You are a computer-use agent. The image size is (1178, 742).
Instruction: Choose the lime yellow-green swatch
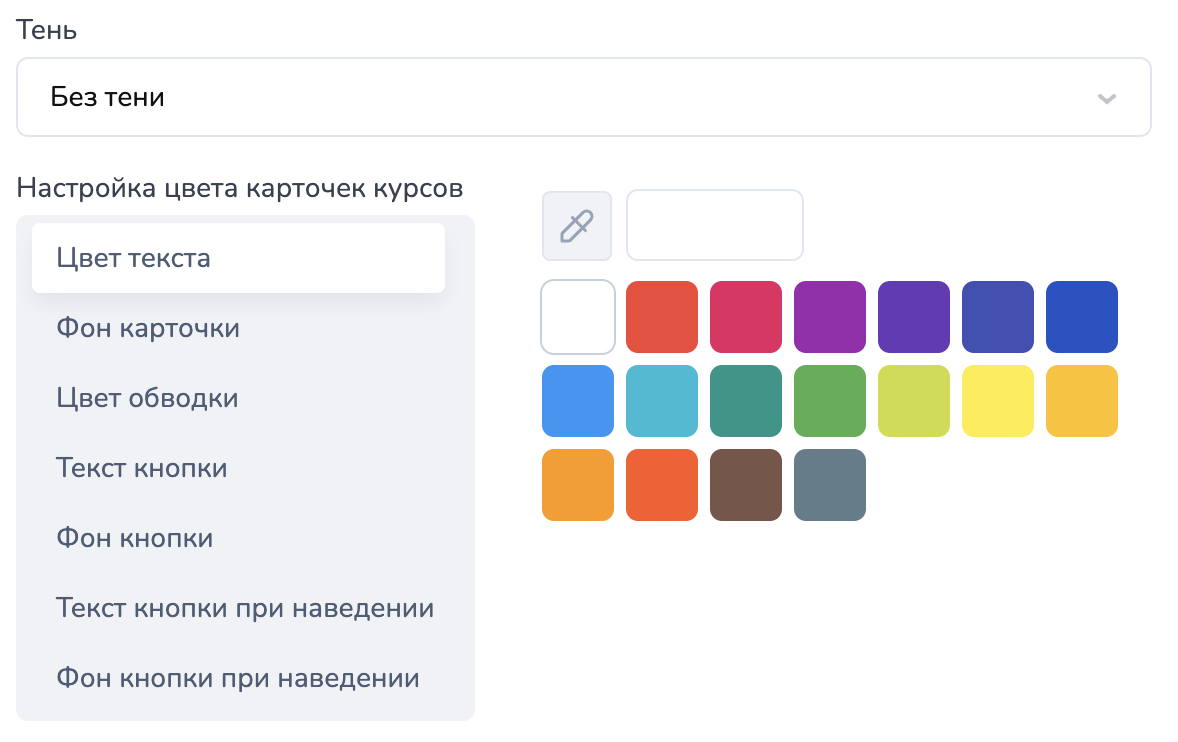(x=914, y=401)
